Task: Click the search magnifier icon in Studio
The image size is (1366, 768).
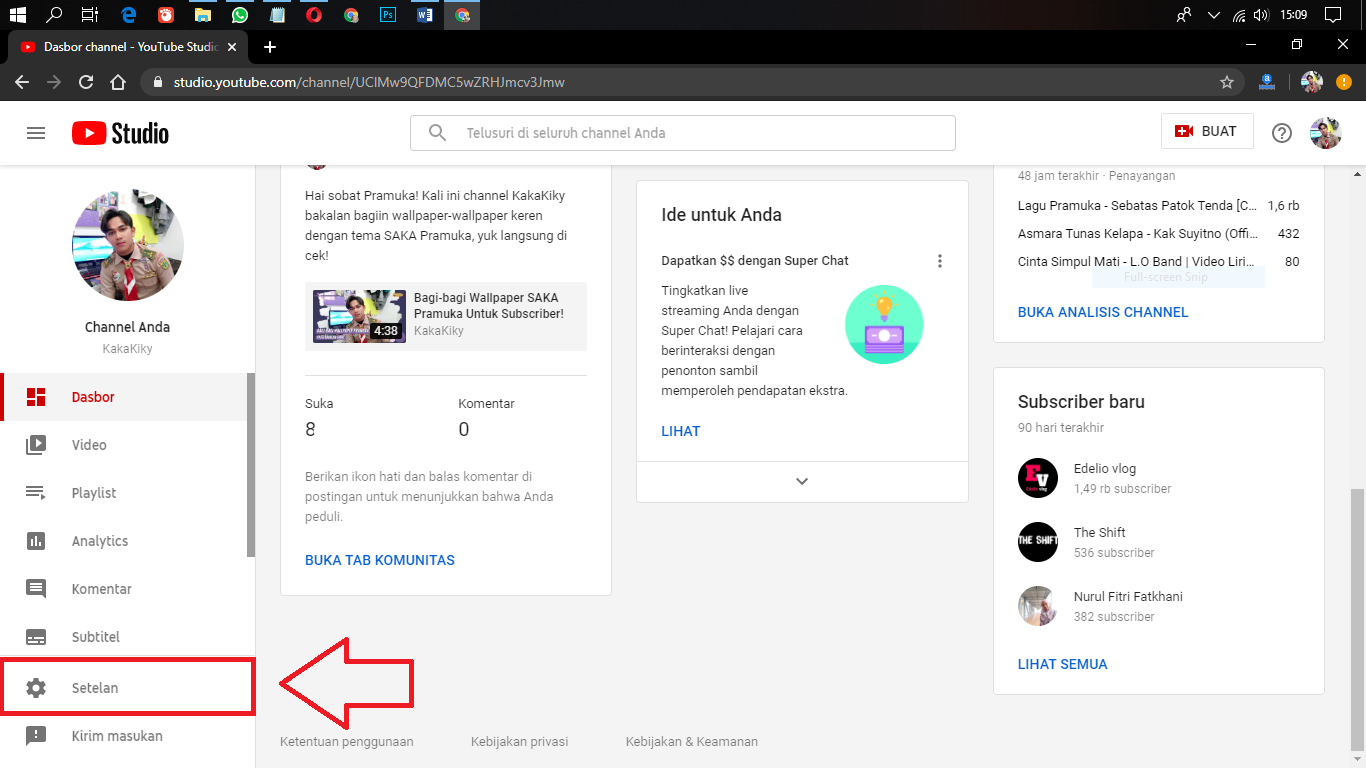Action: click(437, 133)
